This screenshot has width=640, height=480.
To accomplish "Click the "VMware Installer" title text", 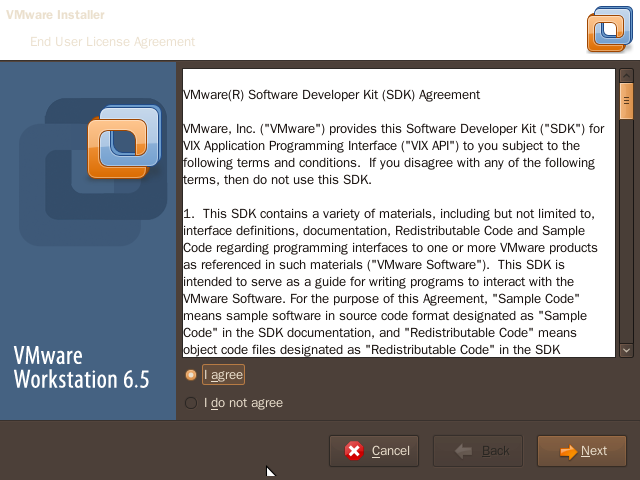I will [55, 15].
